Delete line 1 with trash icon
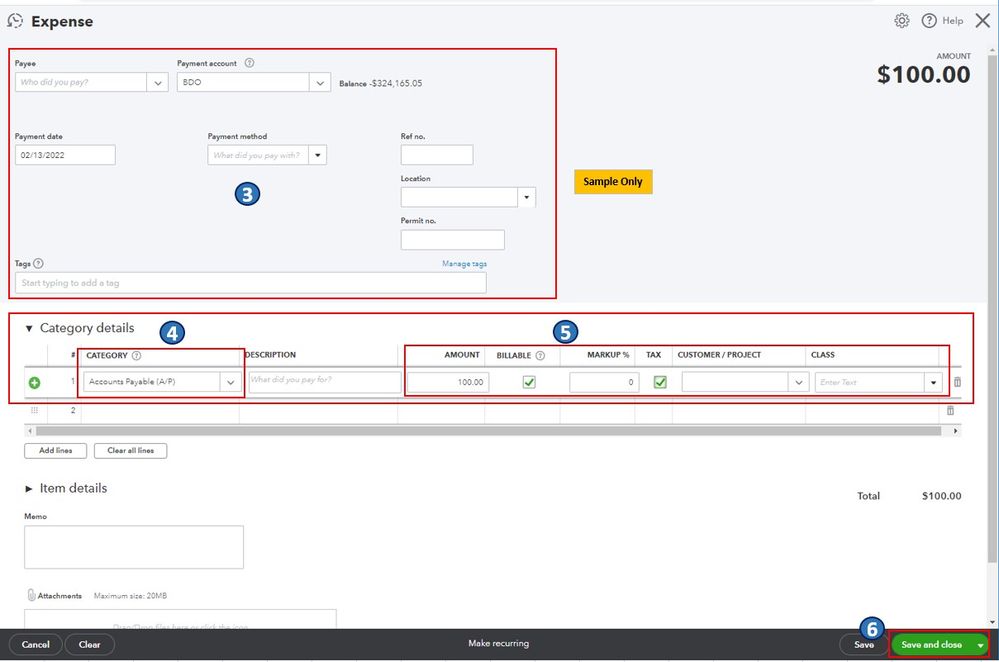The height and width of the screenshot is (662, 999). click(957, 382)
